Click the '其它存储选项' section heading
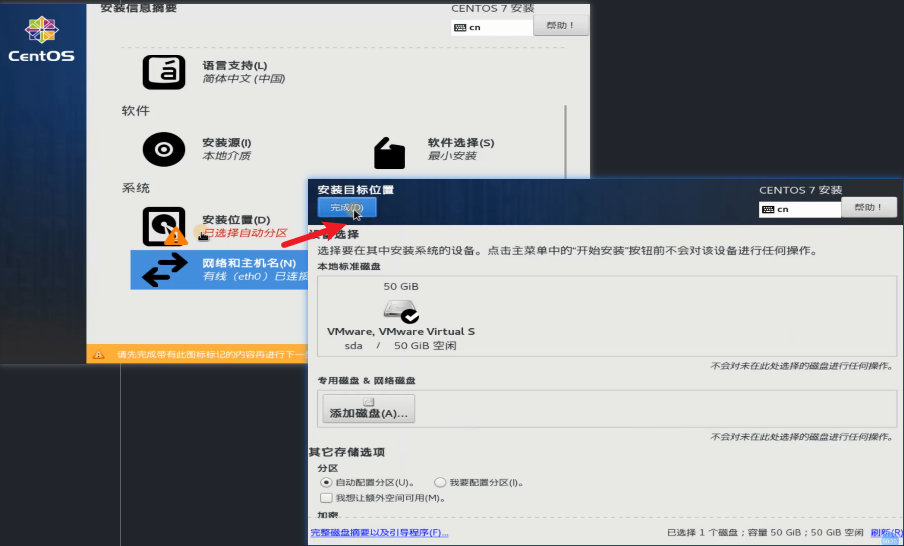This screenshot has width=904, height=546. click(x=347, y=452)
